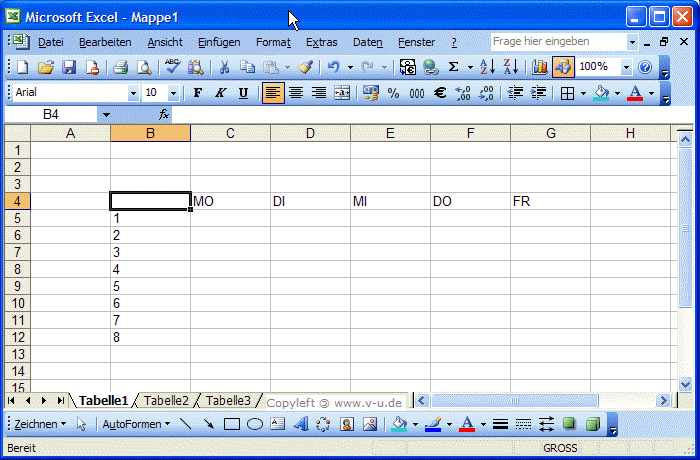Type a question in Frage hier eingeben box
This screenshot has height=460, width=700.
click(x=559, y=42)
